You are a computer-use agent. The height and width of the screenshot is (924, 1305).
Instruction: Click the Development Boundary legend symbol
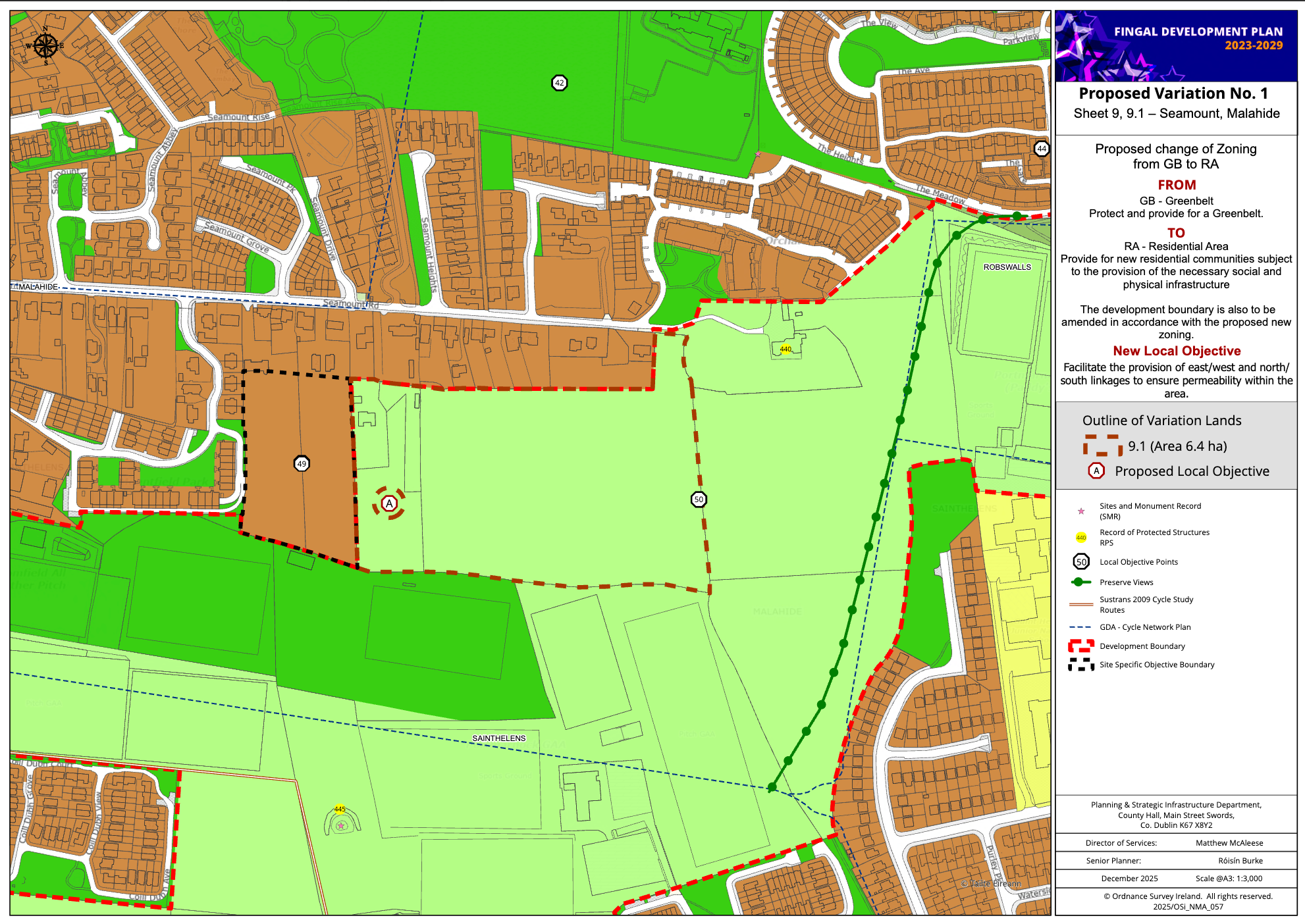click(1080, 646)
